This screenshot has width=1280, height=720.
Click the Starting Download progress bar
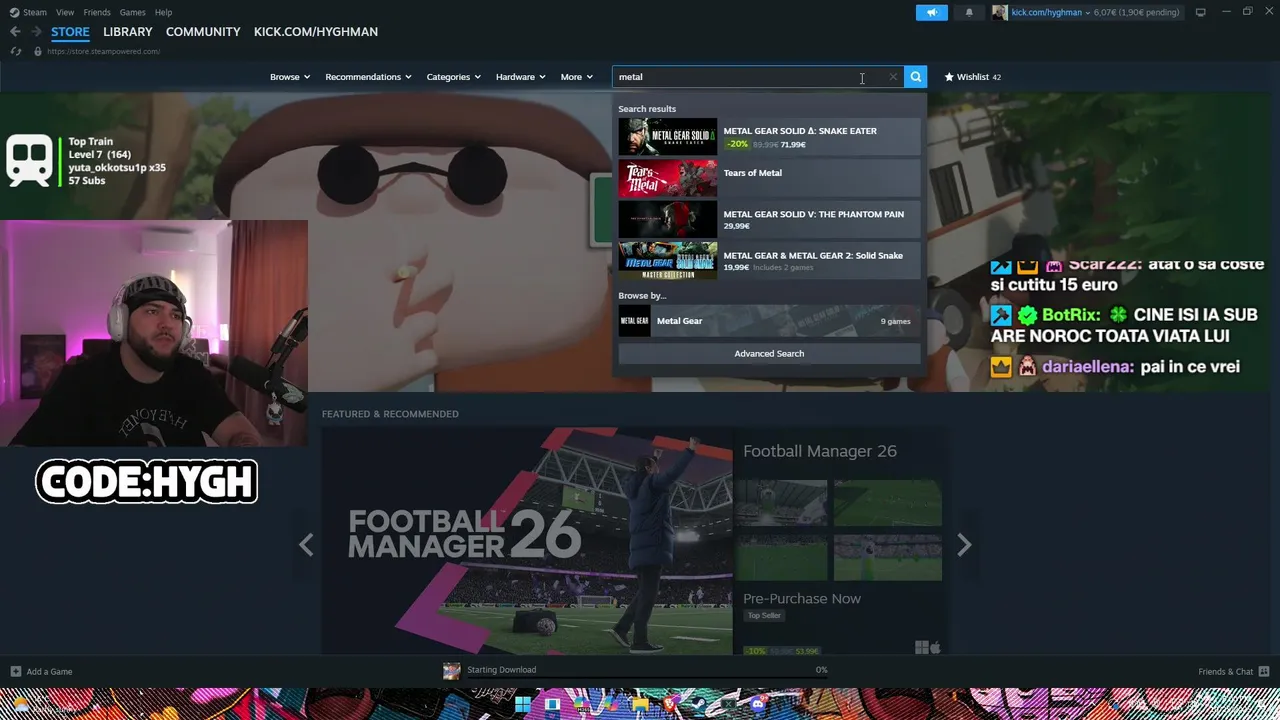click(x=646, y=678)
